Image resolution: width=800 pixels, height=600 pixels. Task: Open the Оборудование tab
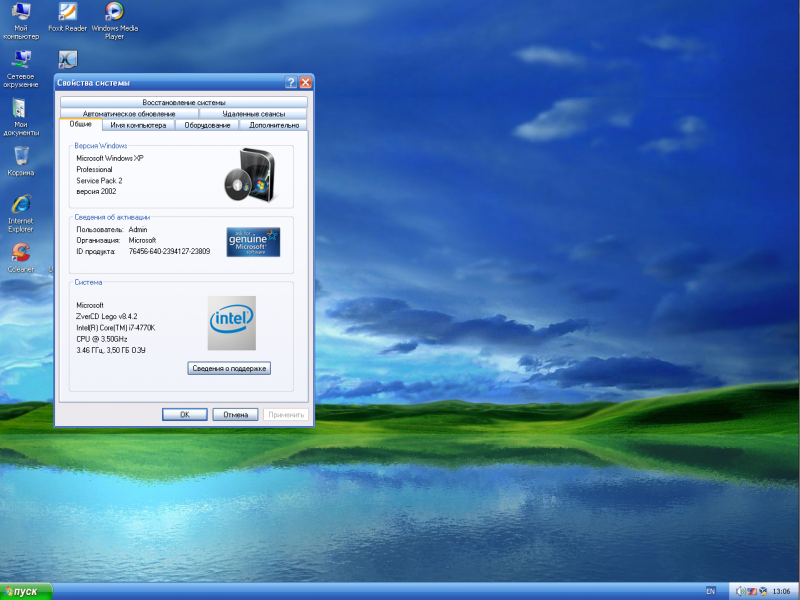(x=207, y=125)
